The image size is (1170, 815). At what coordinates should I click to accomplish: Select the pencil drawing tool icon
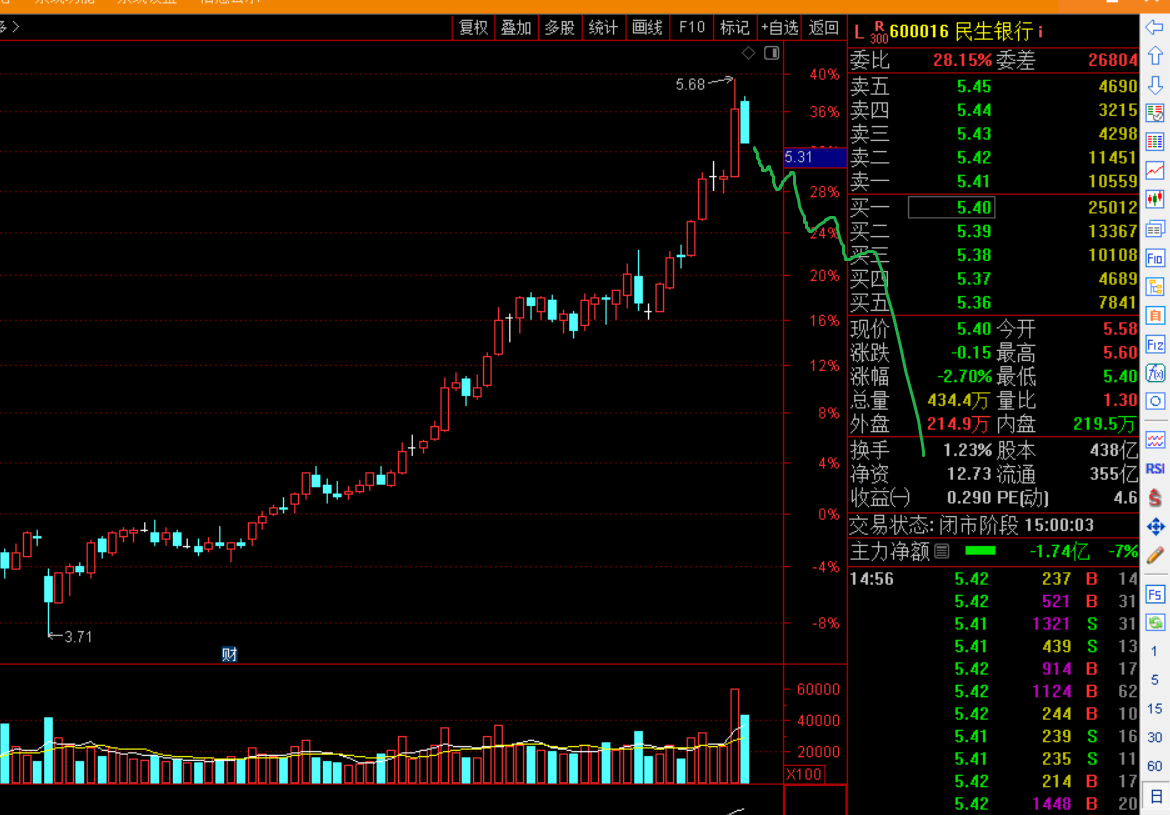coord(1155,555)
